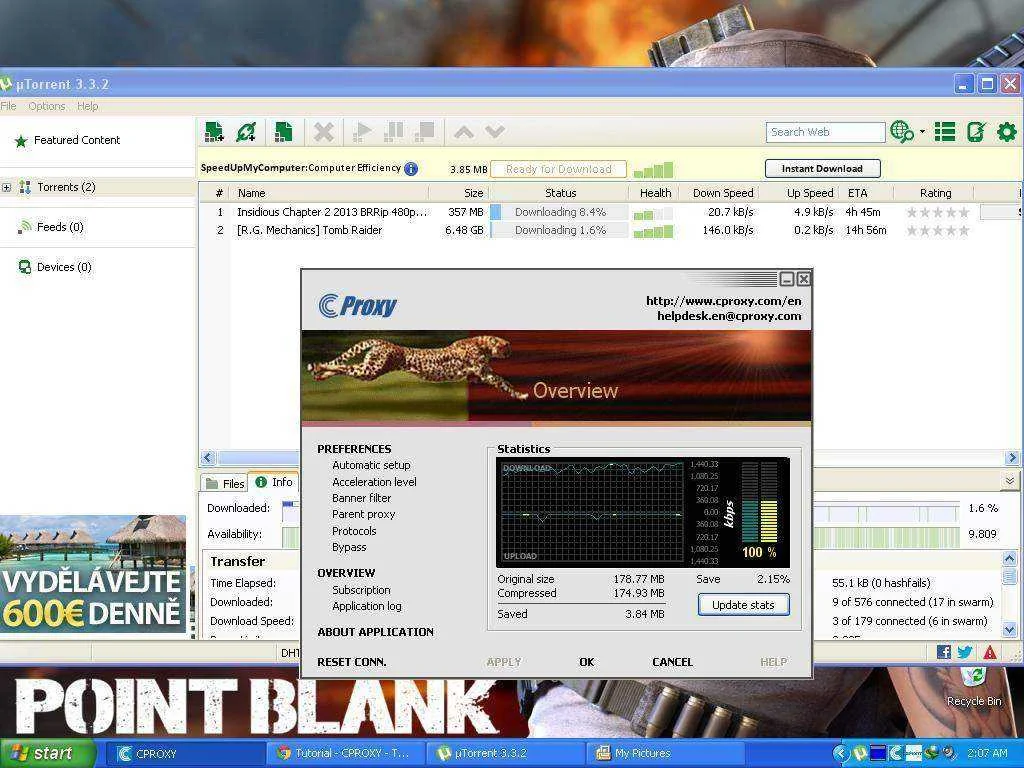Image resolution: width=1024 pixels, height=768 pixels.
Task: Click the web search globe icon
Action: coord(901,132)
